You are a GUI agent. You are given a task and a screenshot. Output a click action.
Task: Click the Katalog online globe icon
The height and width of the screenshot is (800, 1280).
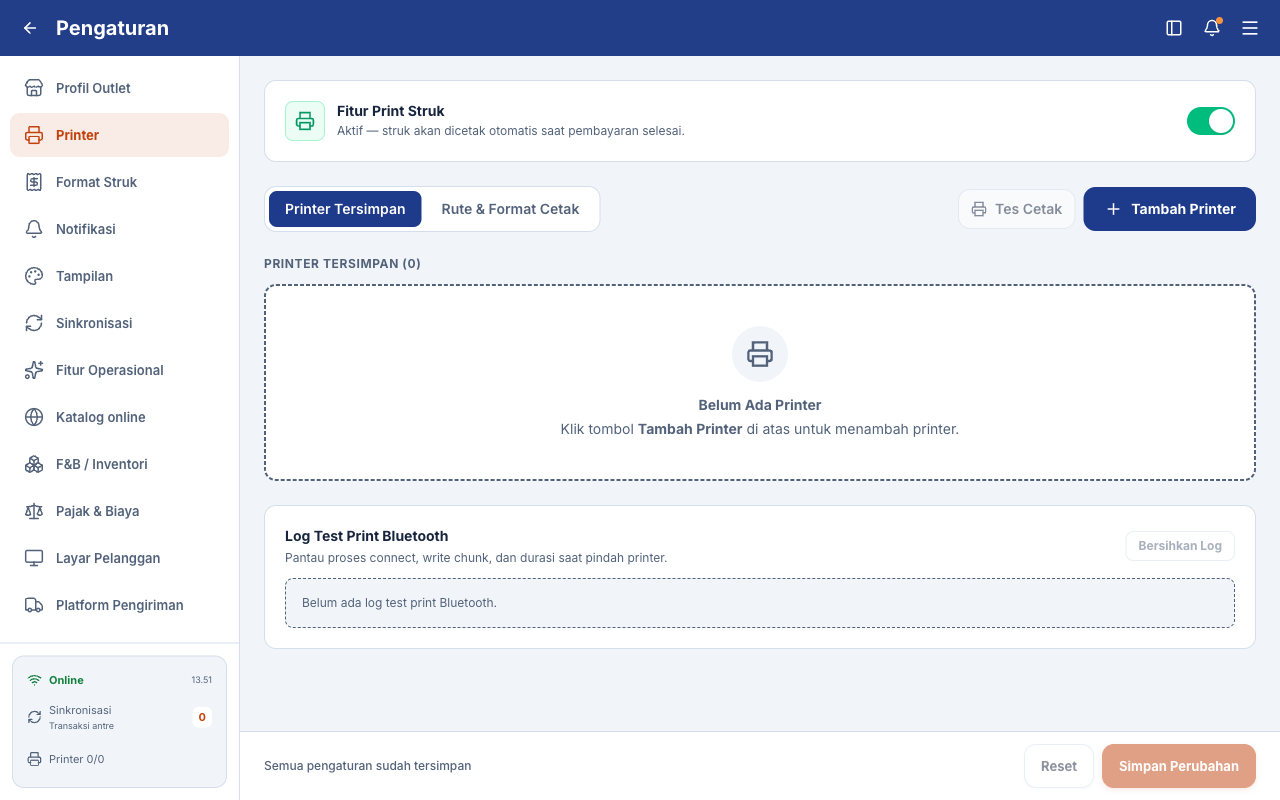[x=34, y=417]
